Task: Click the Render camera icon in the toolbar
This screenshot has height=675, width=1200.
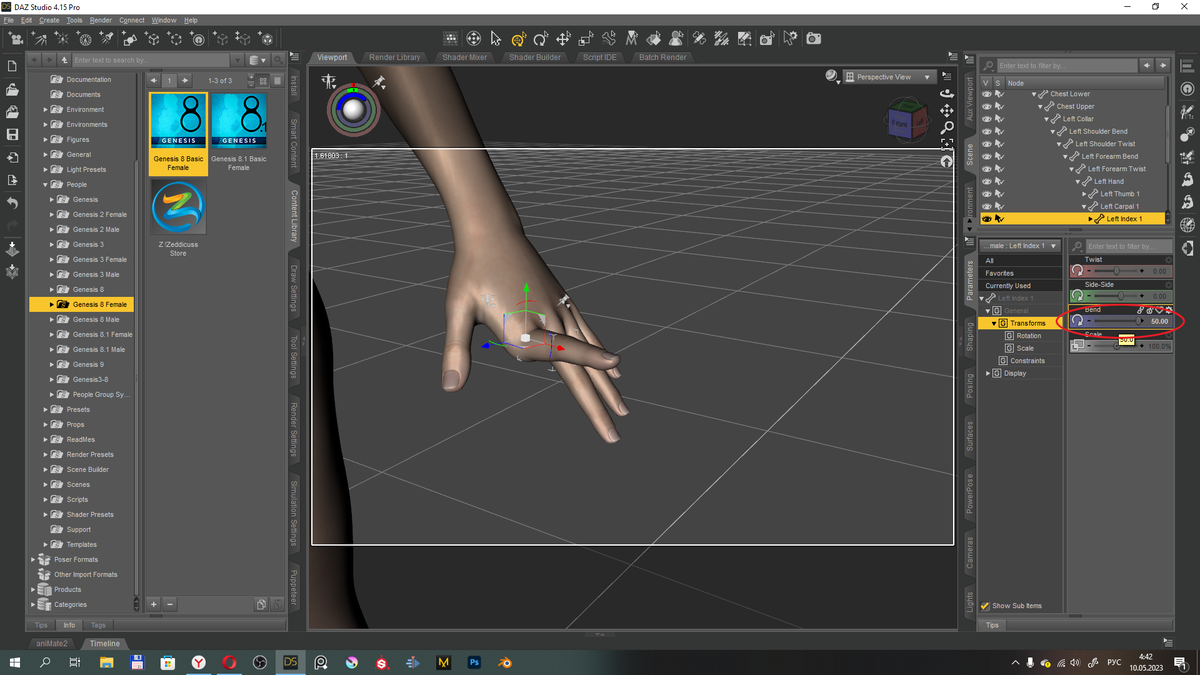Action: click(x=814, y=39)
